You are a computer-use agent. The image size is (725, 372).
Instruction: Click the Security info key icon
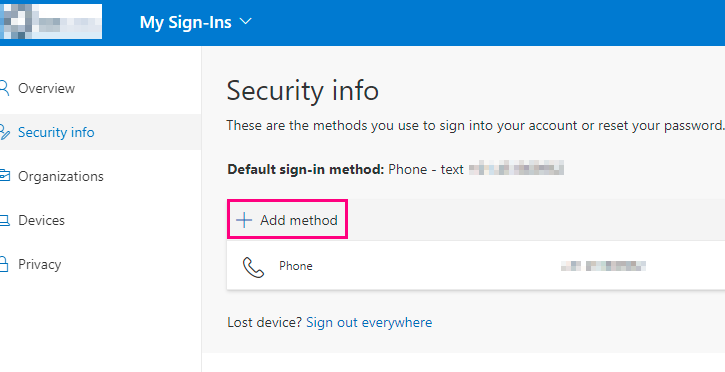pos(4,132)
